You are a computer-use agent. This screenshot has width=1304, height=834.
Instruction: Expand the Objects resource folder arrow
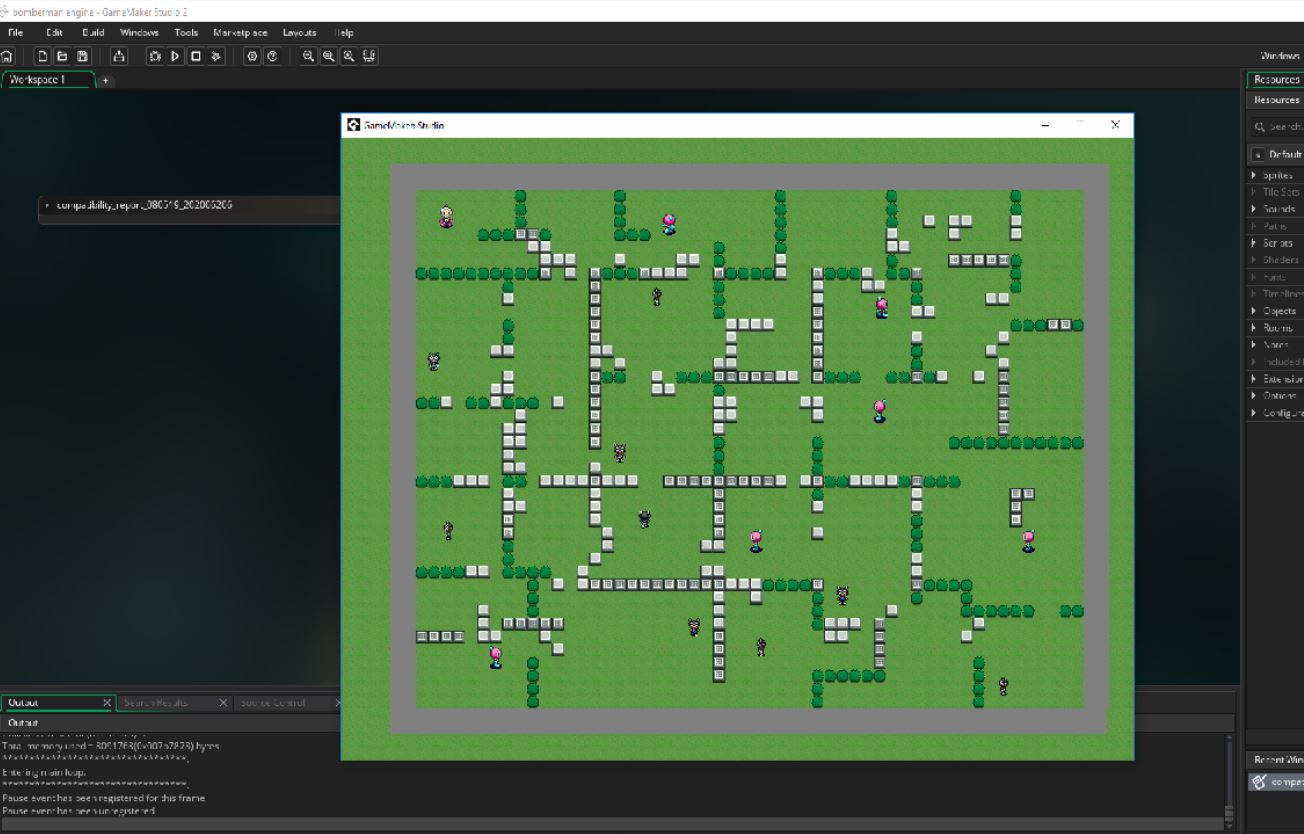[x=1256, y=311]
